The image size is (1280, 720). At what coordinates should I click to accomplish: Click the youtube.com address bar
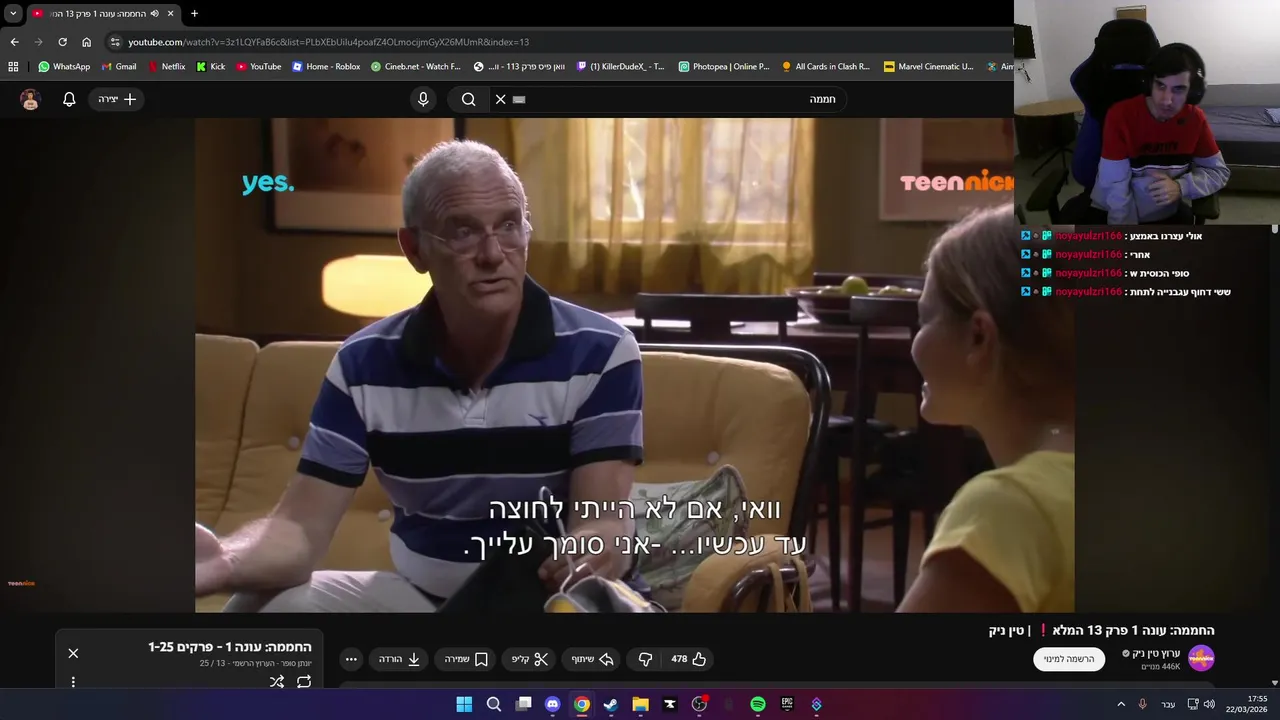[560, 42]
